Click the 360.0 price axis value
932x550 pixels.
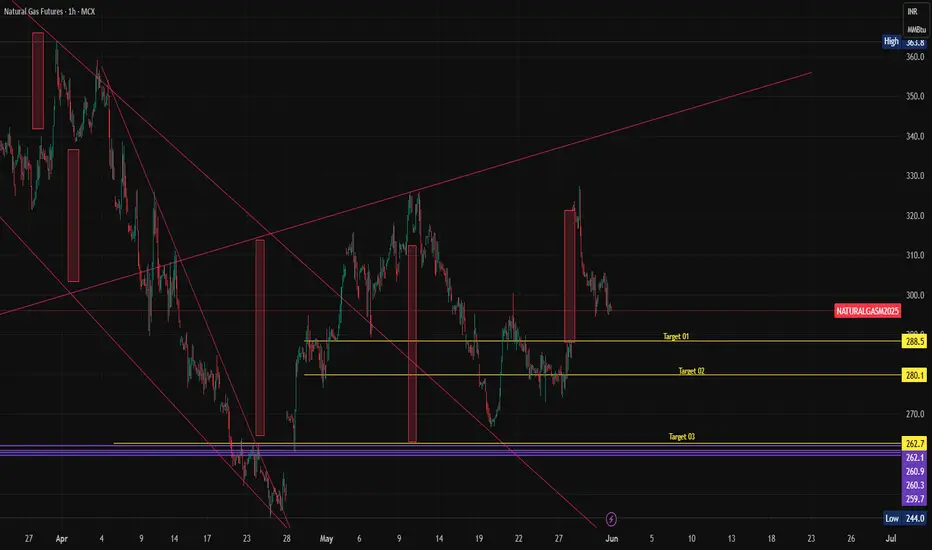click(x=915, y=57)
